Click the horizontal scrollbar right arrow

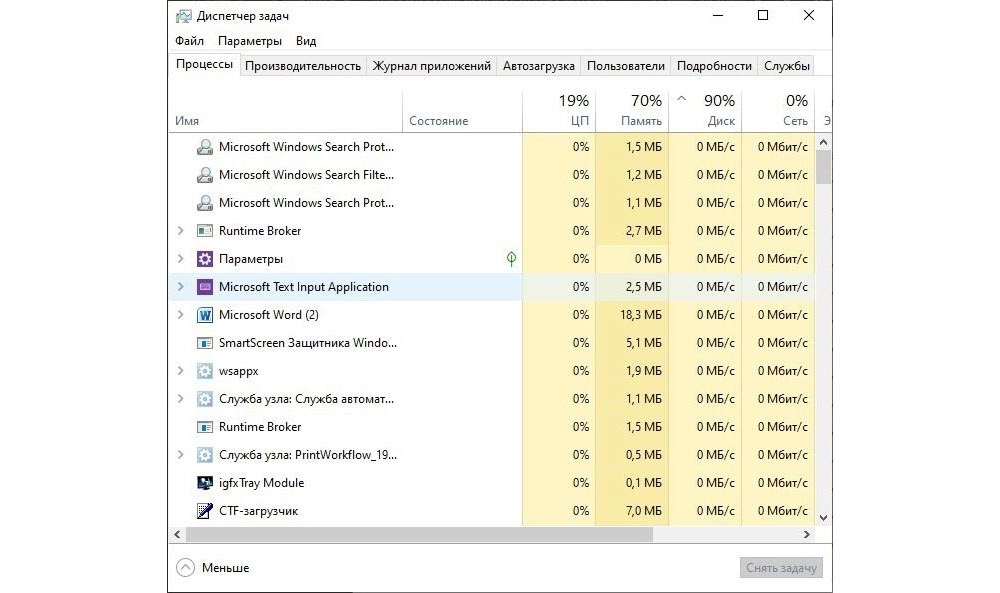coord(807,534)
